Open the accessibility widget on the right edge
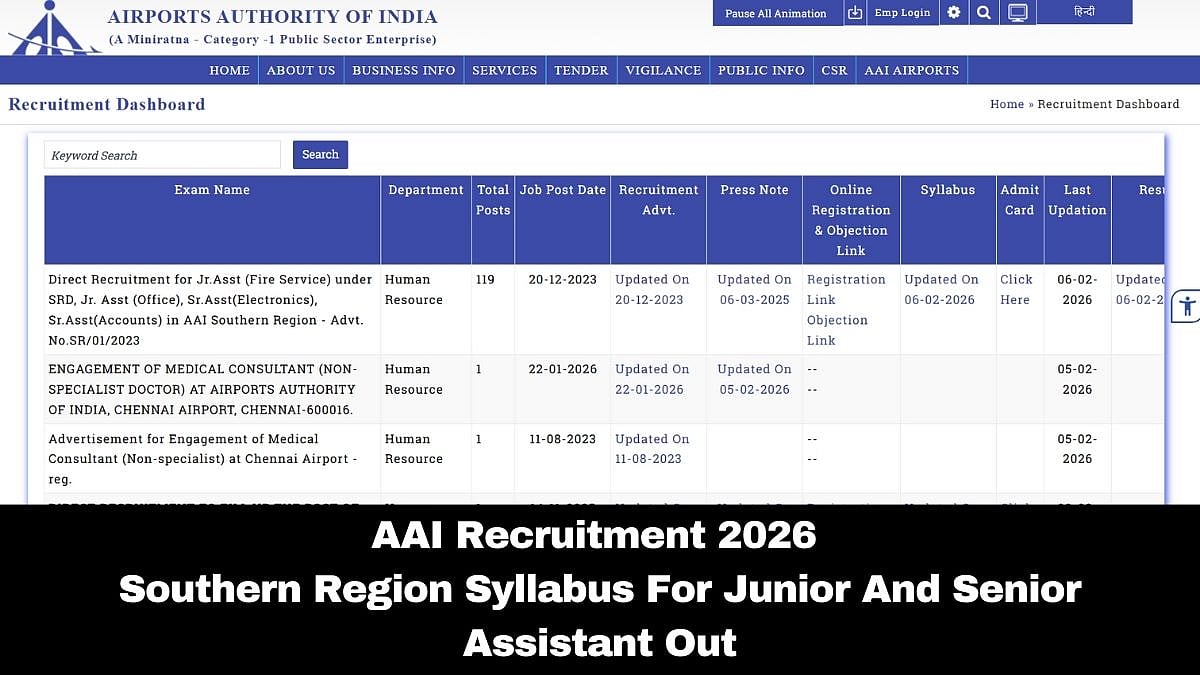Image resolution: width=1200 pixels, height=675 pixels. tap(1187, 307)
